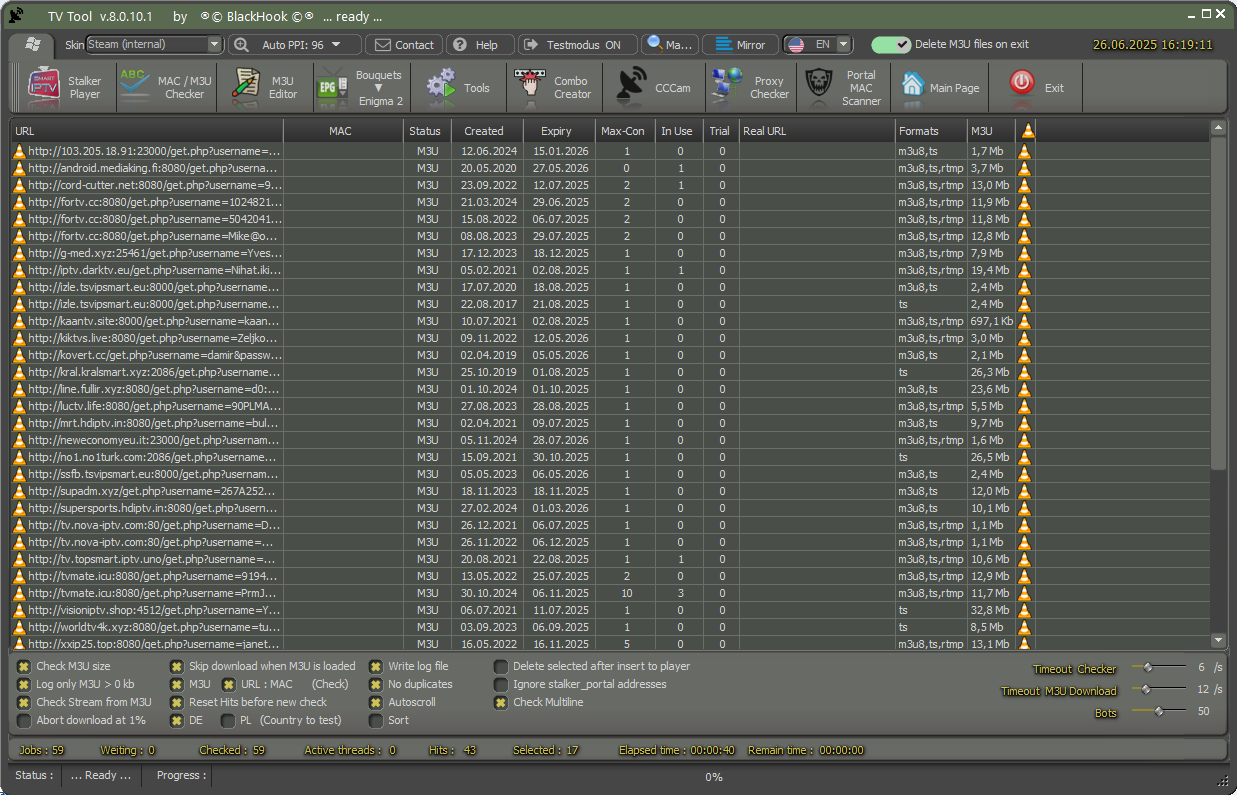Viewport: 1238px width, 796px height.
Task: Enable the Sort checkbox
Action: tap(376, 721)
